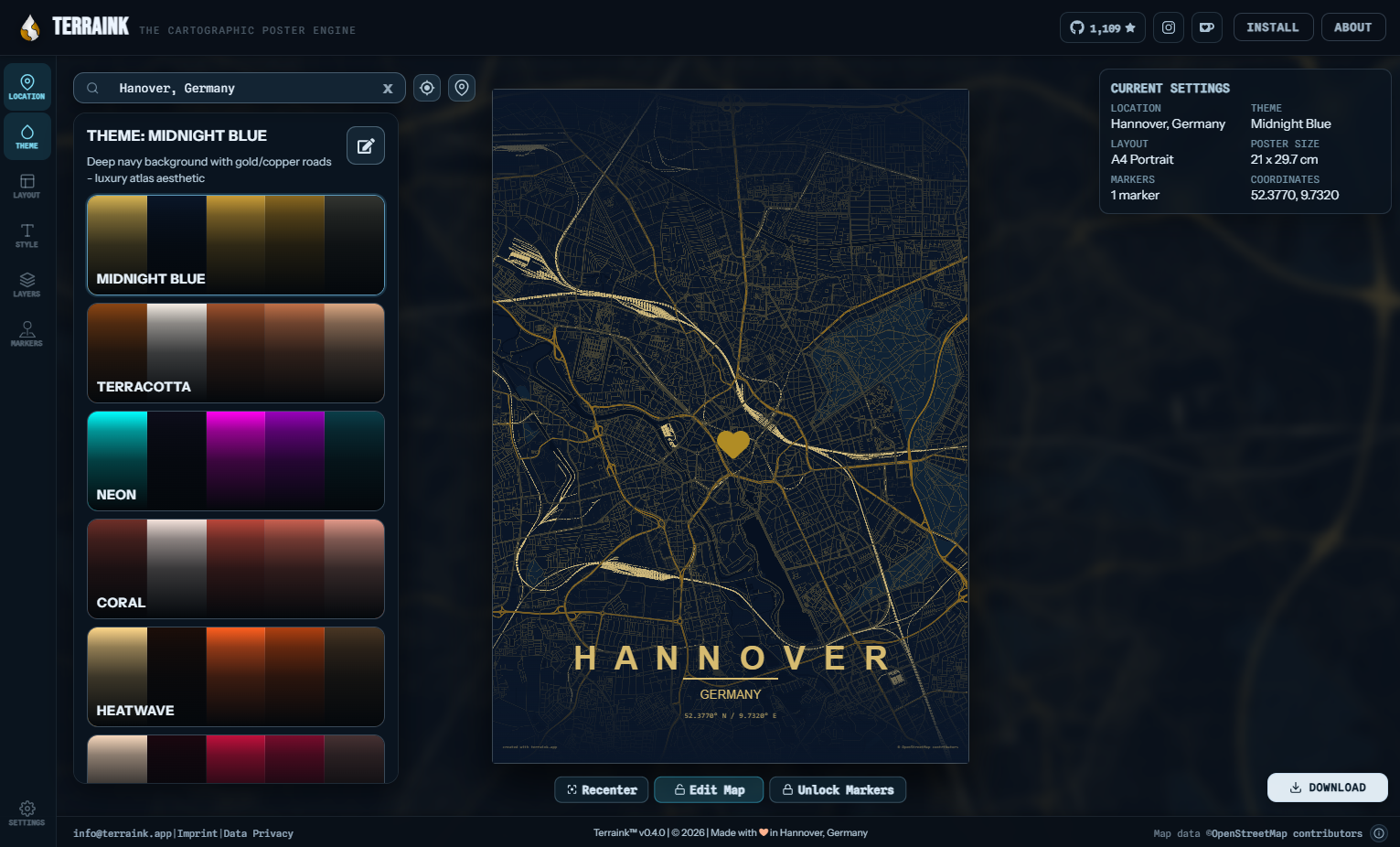Click the GitHub stars badge
This screenshot has height=847, width=1400.
pyautogui.click(x=1102, y=27)
